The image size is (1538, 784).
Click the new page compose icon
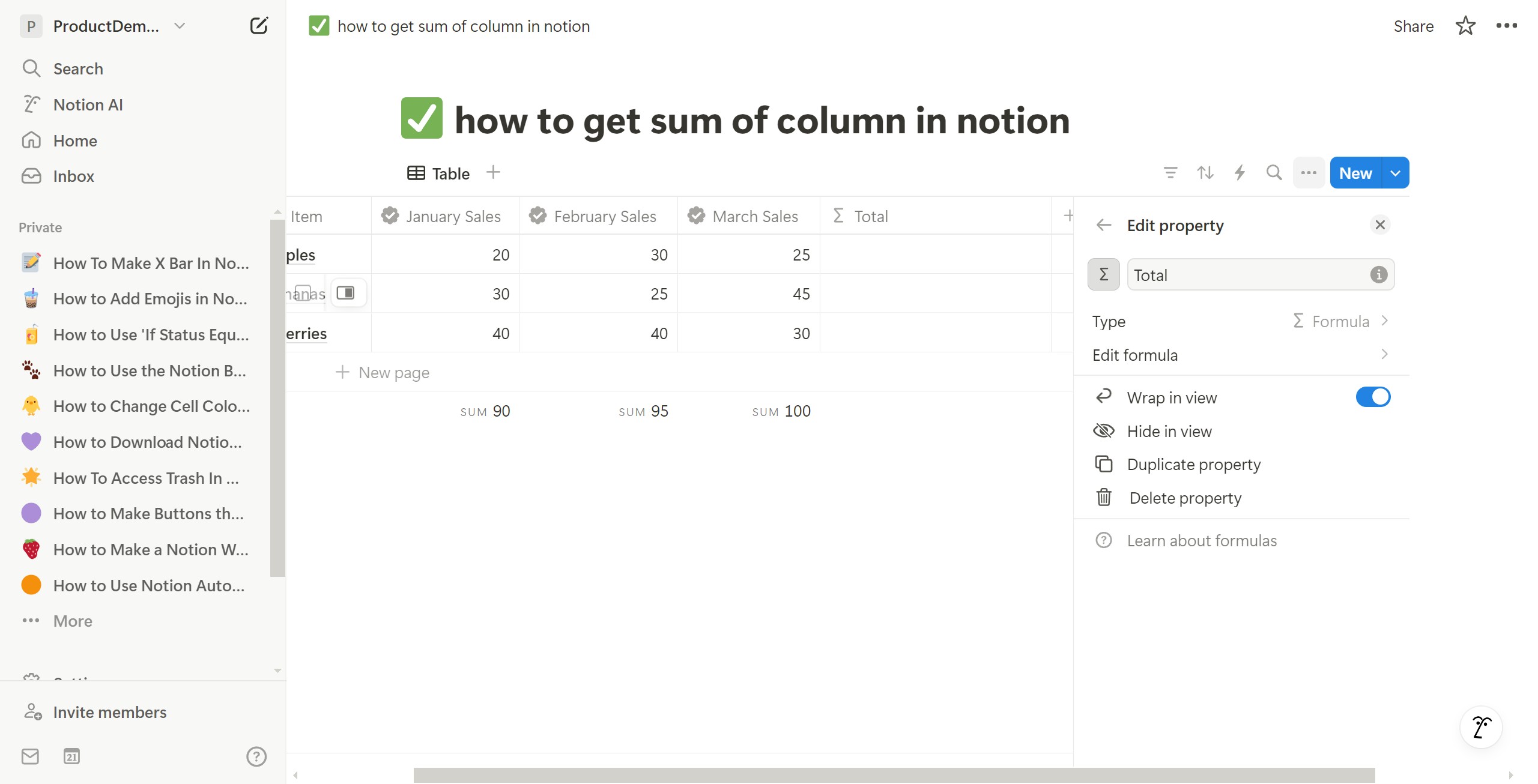[259, 26]
